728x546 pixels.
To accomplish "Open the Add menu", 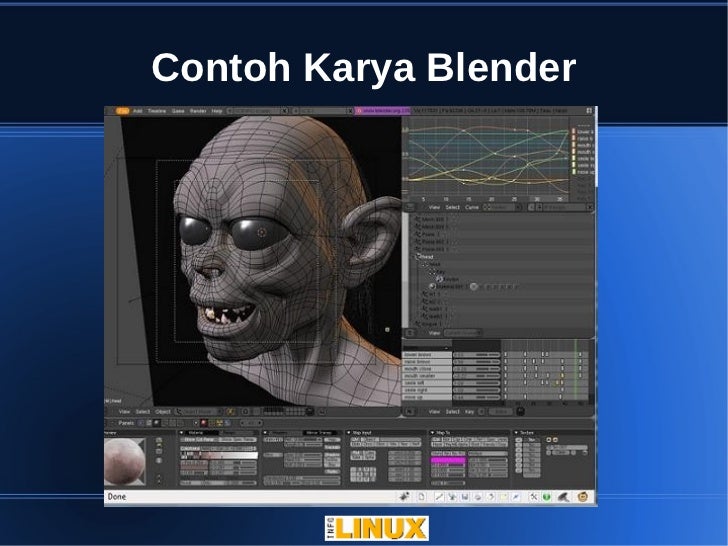I will 137,111.
